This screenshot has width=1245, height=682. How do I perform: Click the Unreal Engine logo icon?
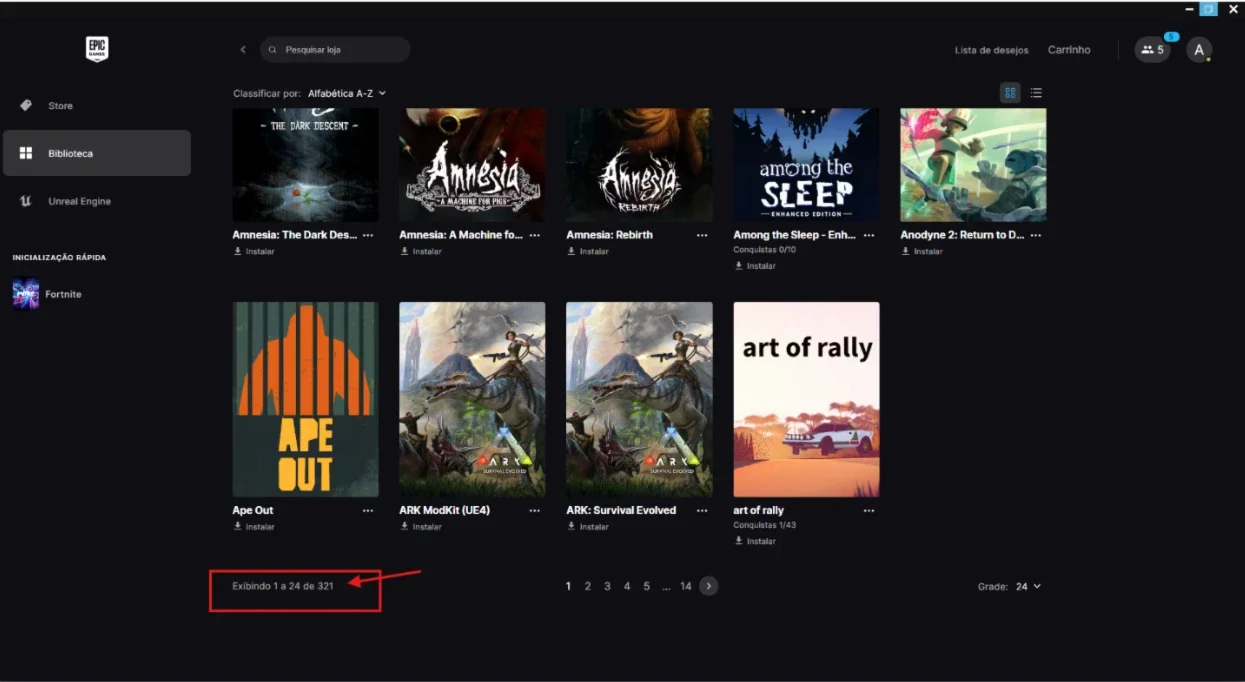point(26,201)
